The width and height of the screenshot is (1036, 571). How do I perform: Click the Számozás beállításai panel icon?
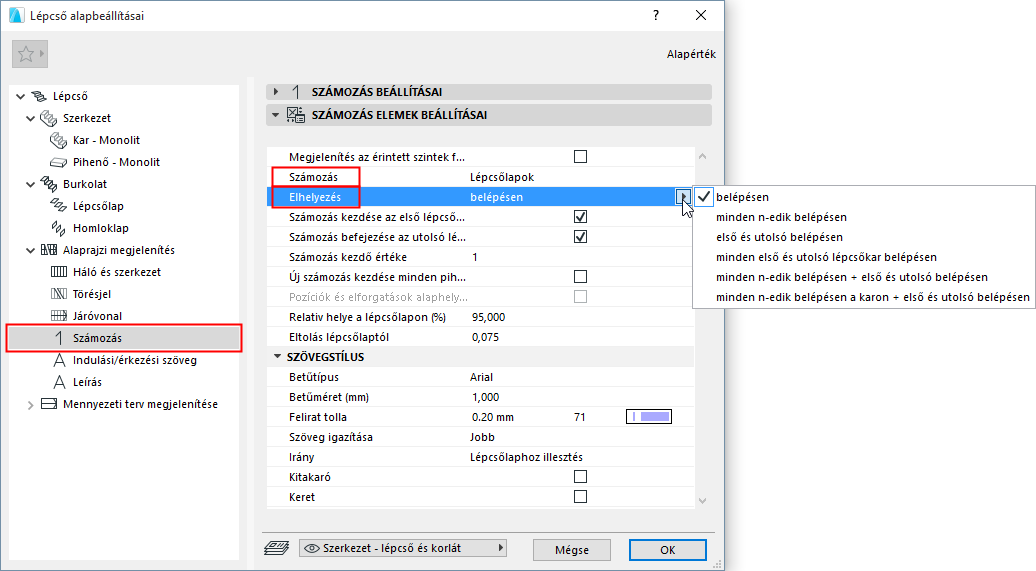point(295,92)
